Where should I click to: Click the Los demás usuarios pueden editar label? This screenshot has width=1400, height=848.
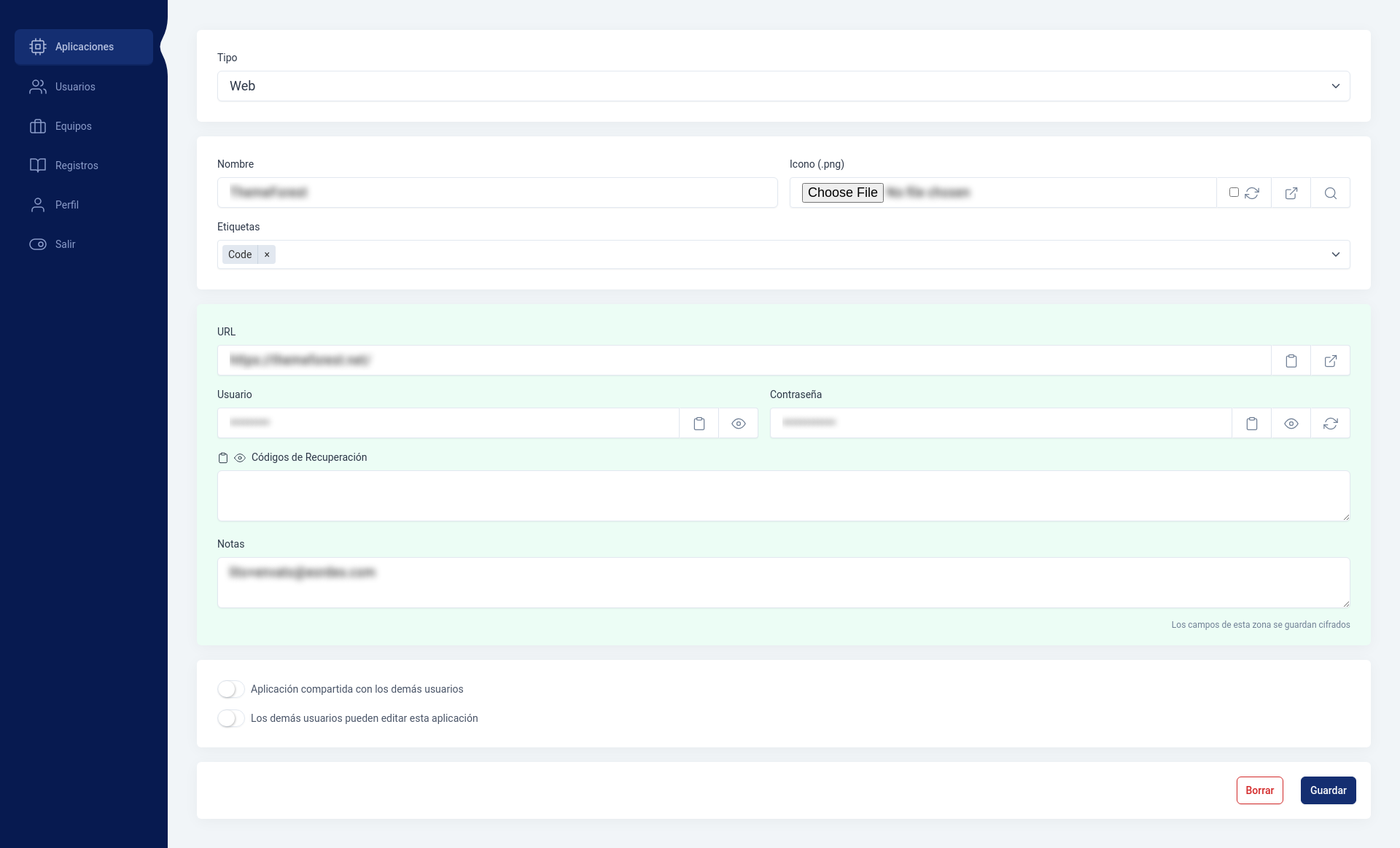(365, 718)
